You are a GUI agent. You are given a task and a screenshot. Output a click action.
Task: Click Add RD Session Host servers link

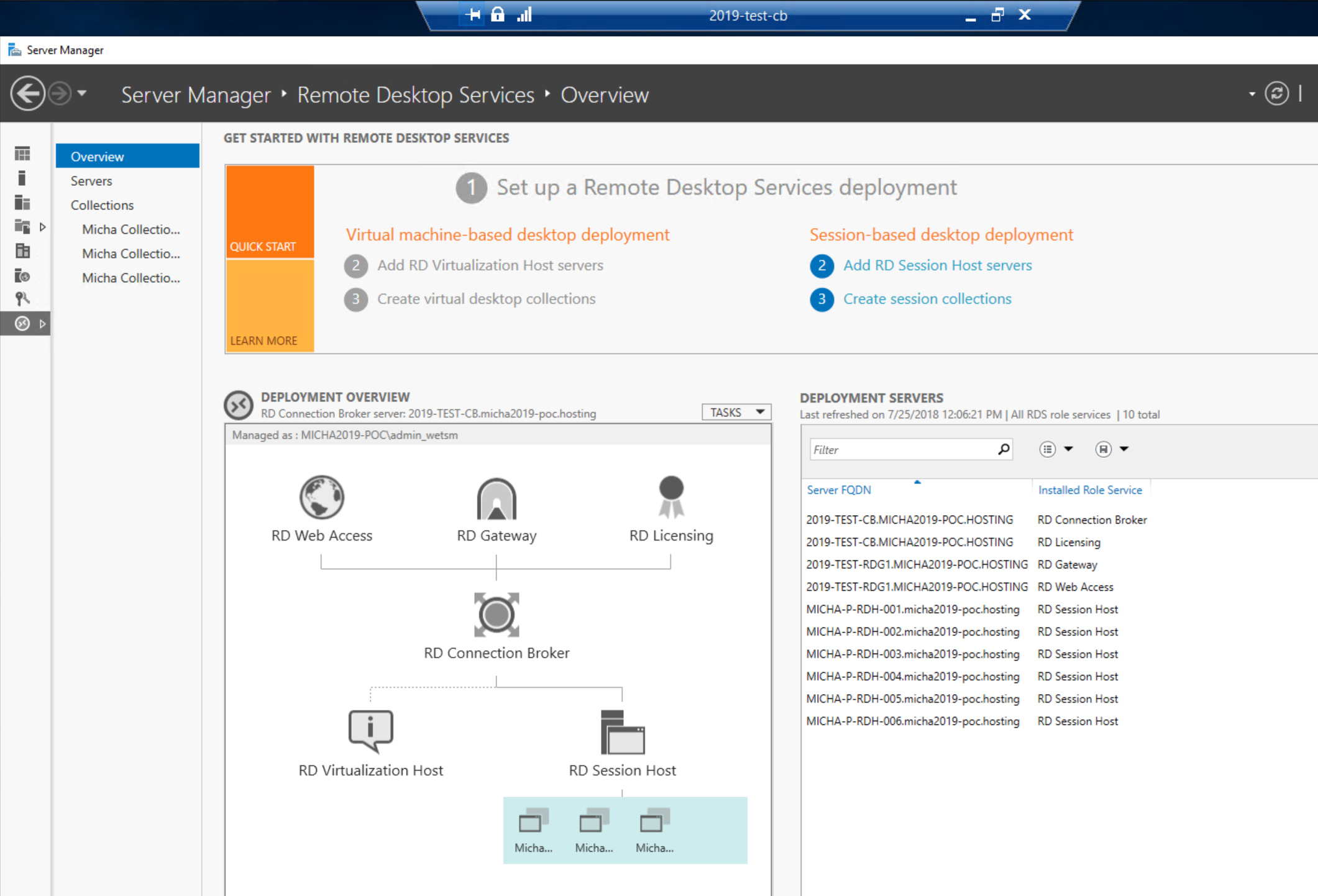(937, 265)
